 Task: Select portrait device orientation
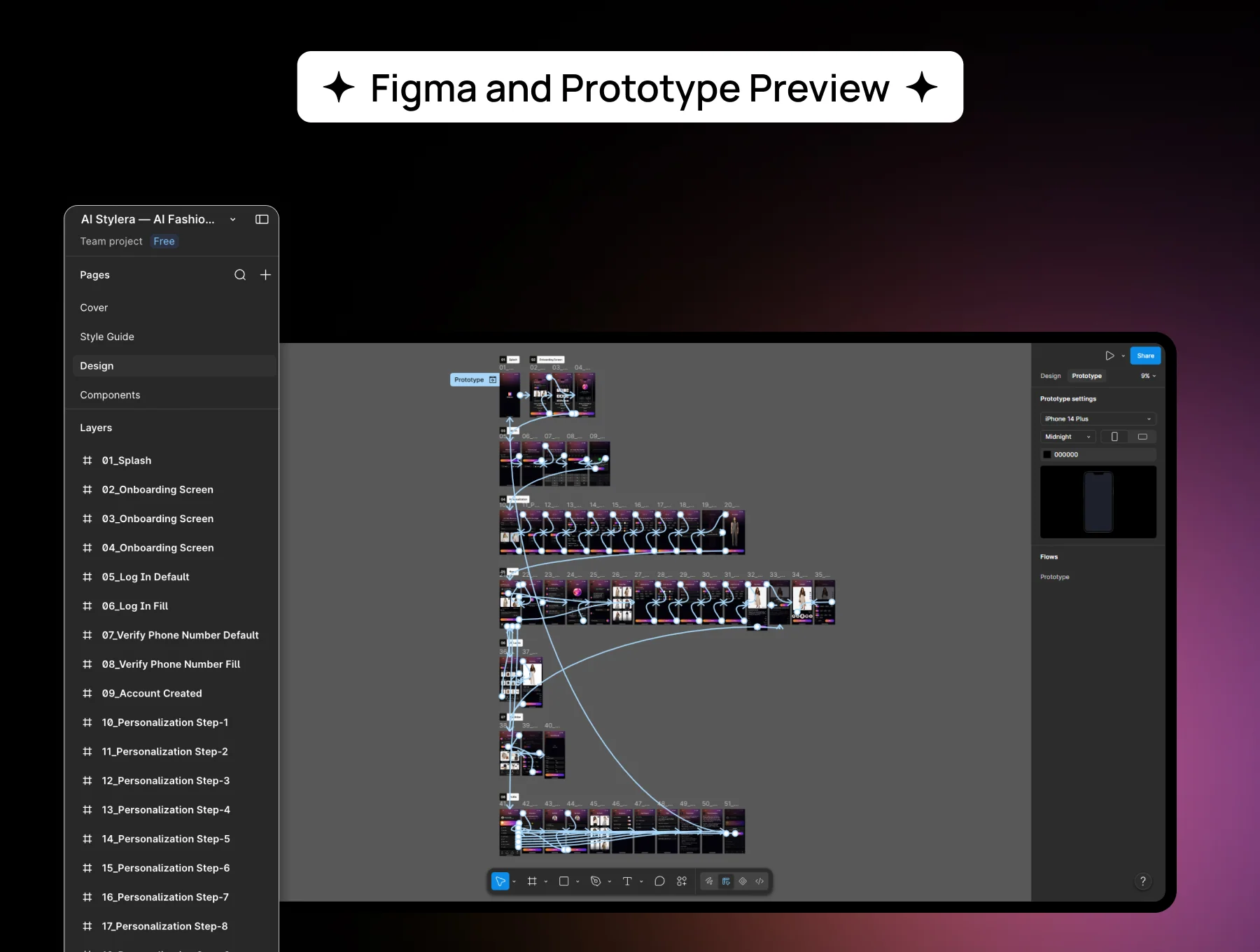[x=1114, y=437]
